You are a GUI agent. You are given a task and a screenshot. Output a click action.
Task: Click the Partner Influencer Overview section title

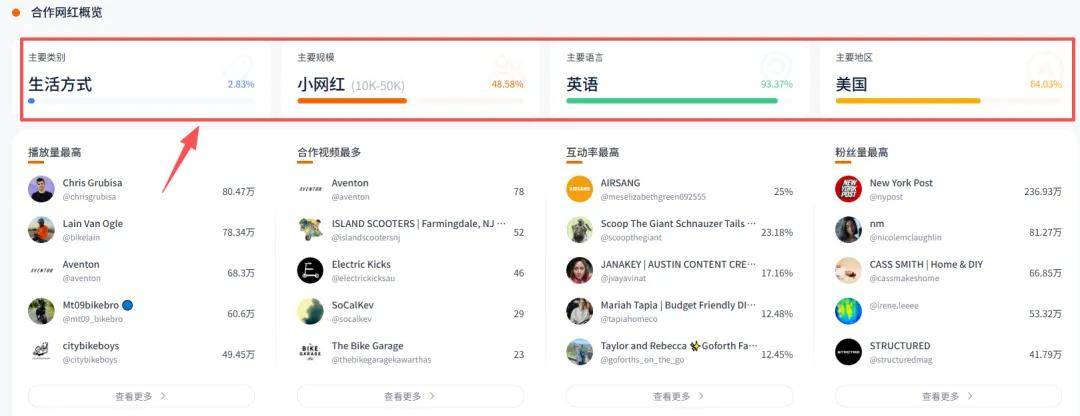pyautogui.click(x=67, y=12)
